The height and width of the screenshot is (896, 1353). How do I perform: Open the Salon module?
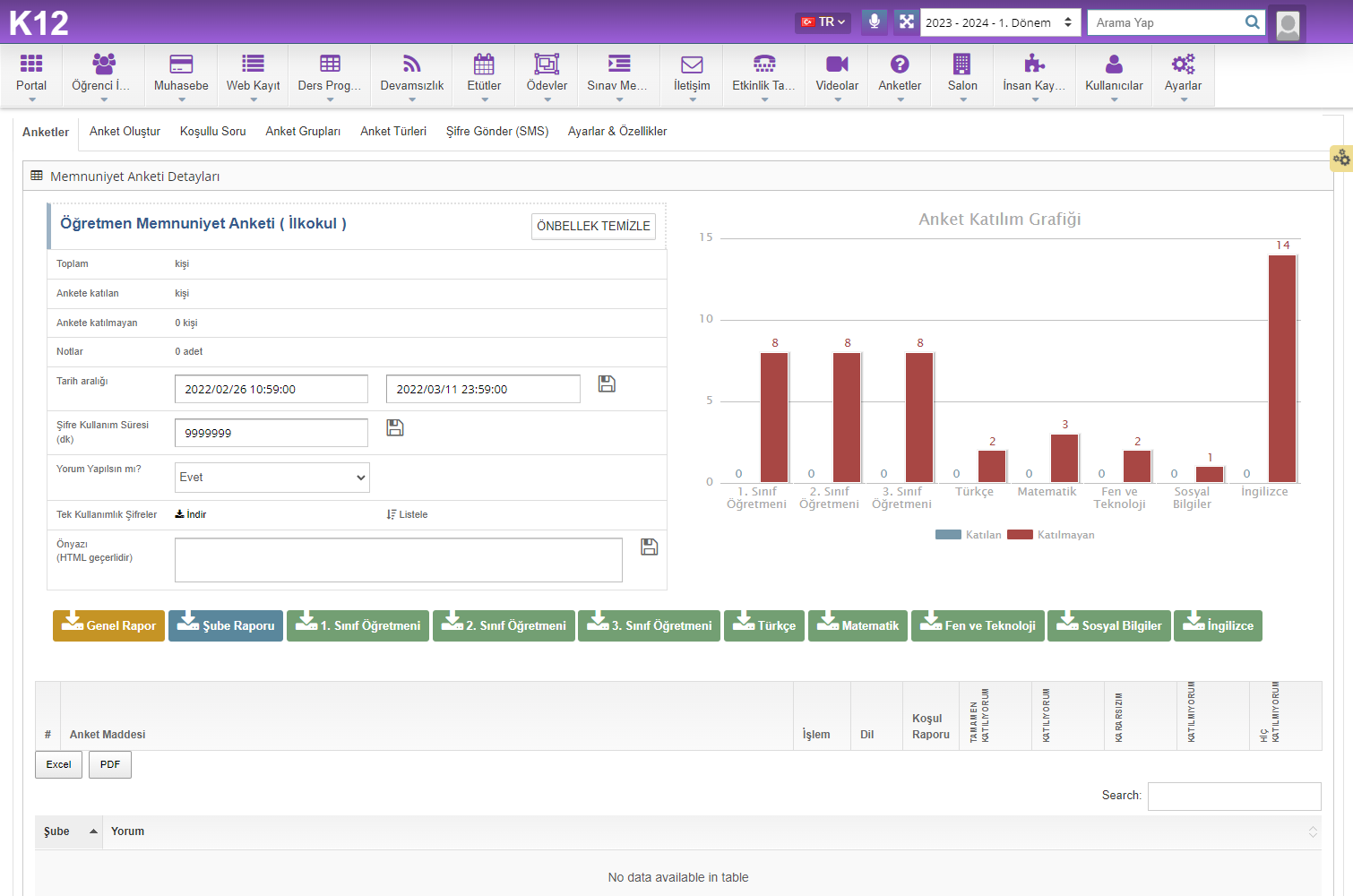coord(962,74)
